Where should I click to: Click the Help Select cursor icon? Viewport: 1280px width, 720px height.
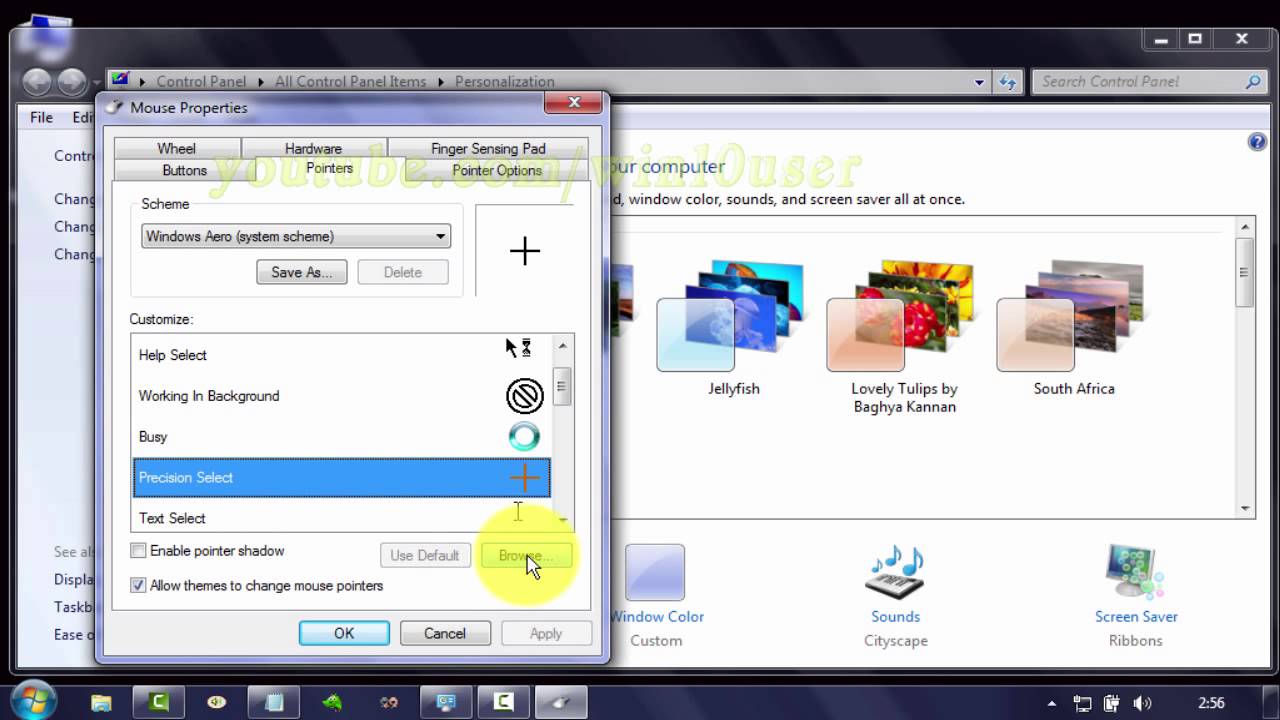[x=518, y=348]
